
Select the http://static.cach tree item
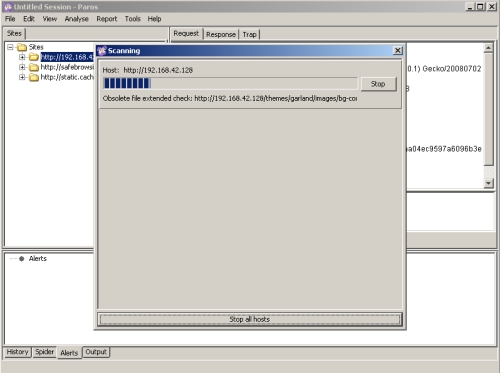(67, 77)
